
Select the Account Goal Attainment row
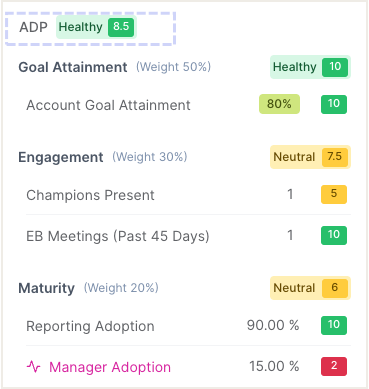[188, 105]
